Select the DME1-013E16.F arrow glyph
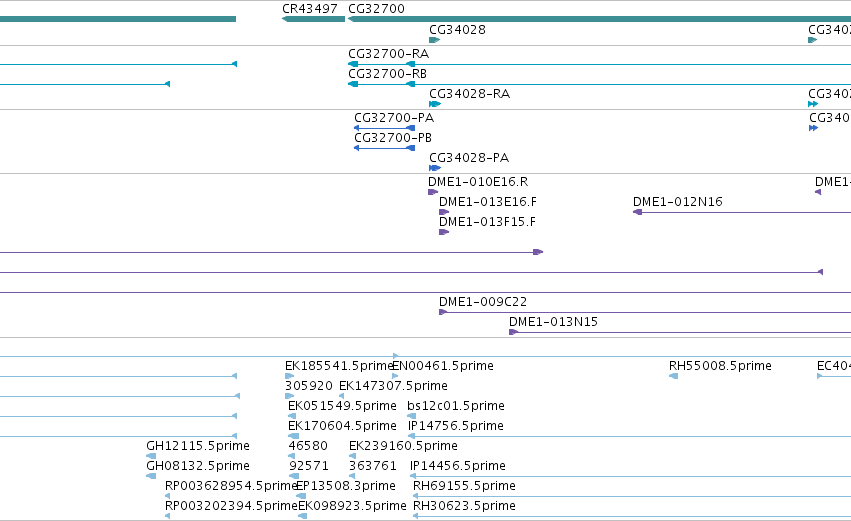This screenshot has width=851, height=521. click(x=444, y=212)
